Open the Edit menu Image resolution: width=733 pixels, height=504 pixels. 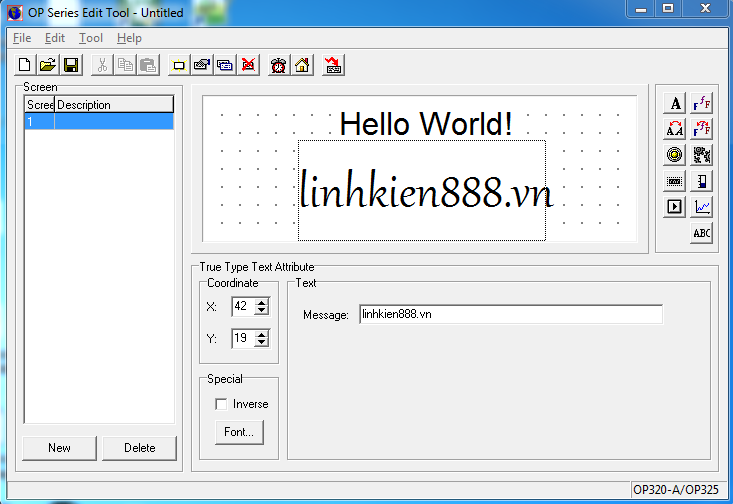(55, 38)
